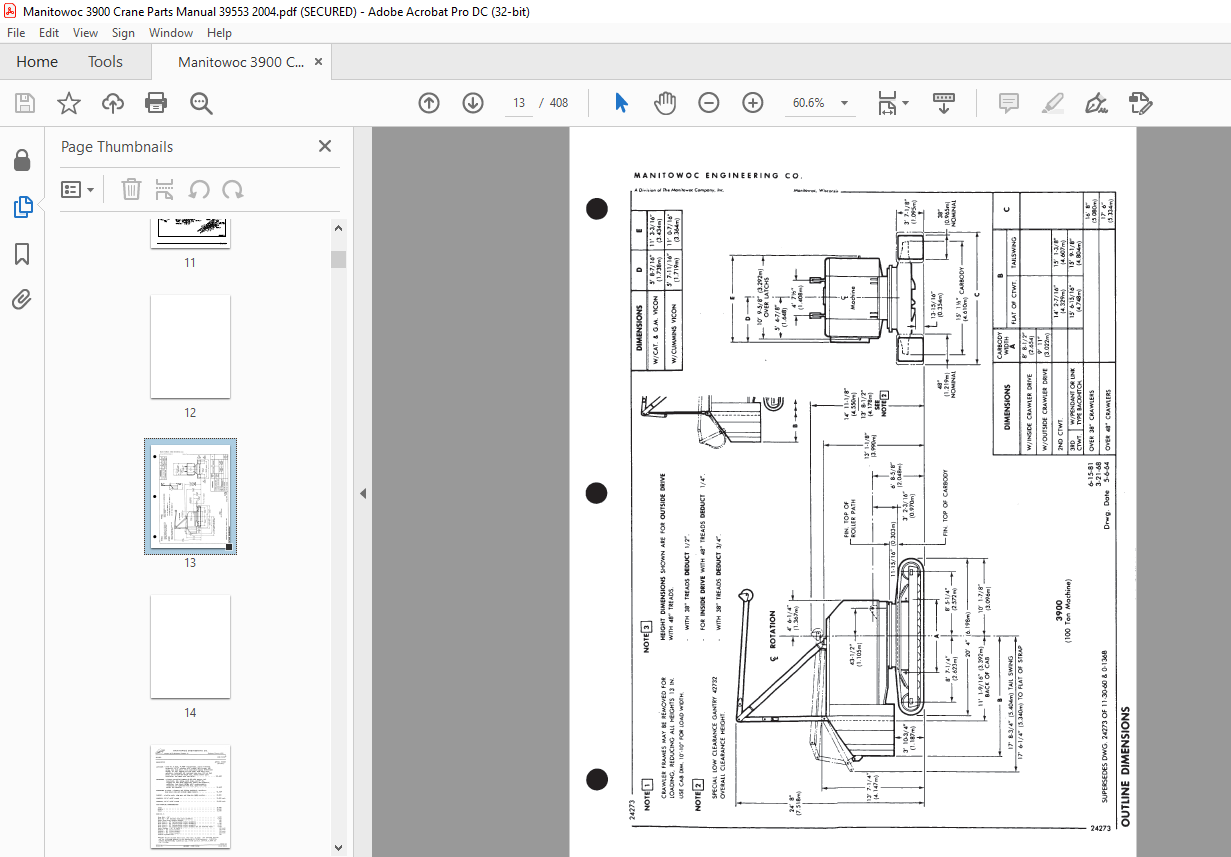
Task: Bookmark this file with the star icon
Action: 68,103
